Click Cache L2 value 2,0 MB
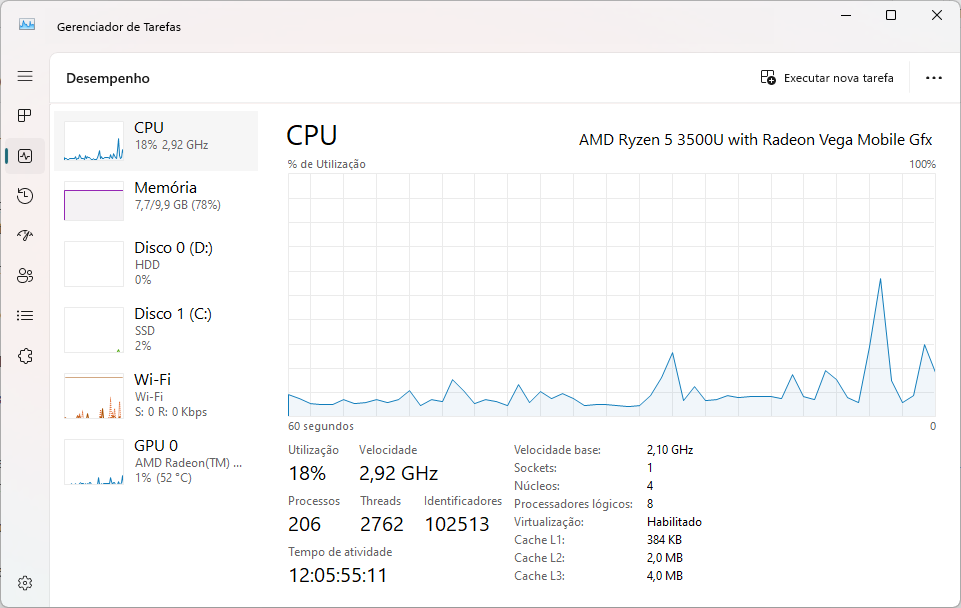Image resolution: width=961 pixels, height=608 pixels. 665,558
